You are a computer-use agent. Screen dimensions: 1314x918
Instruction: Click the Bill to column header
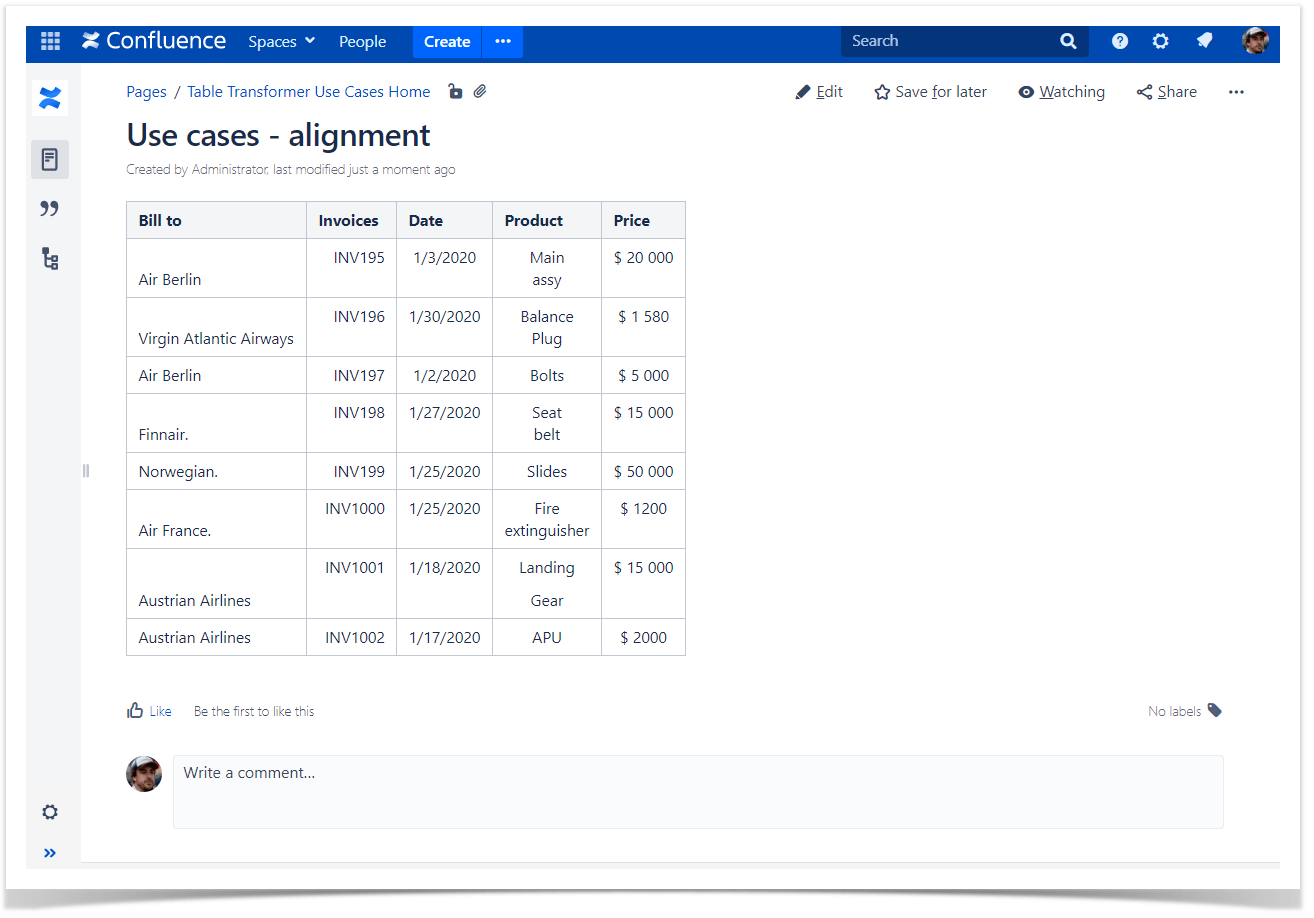pos(216,220)
